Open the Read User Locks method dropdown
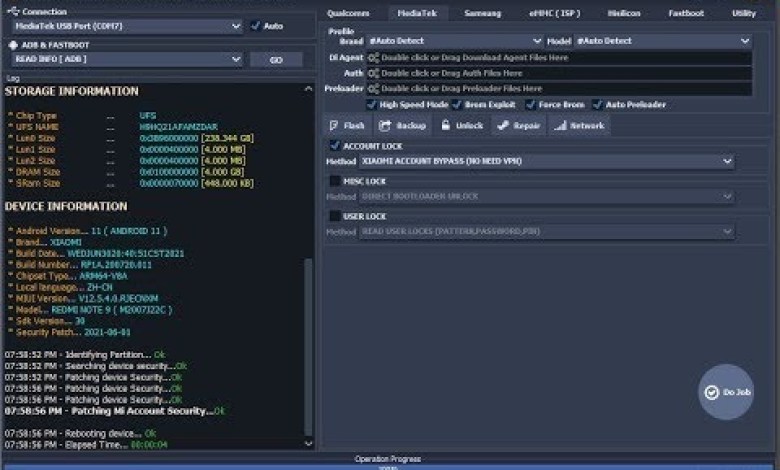 546,231
